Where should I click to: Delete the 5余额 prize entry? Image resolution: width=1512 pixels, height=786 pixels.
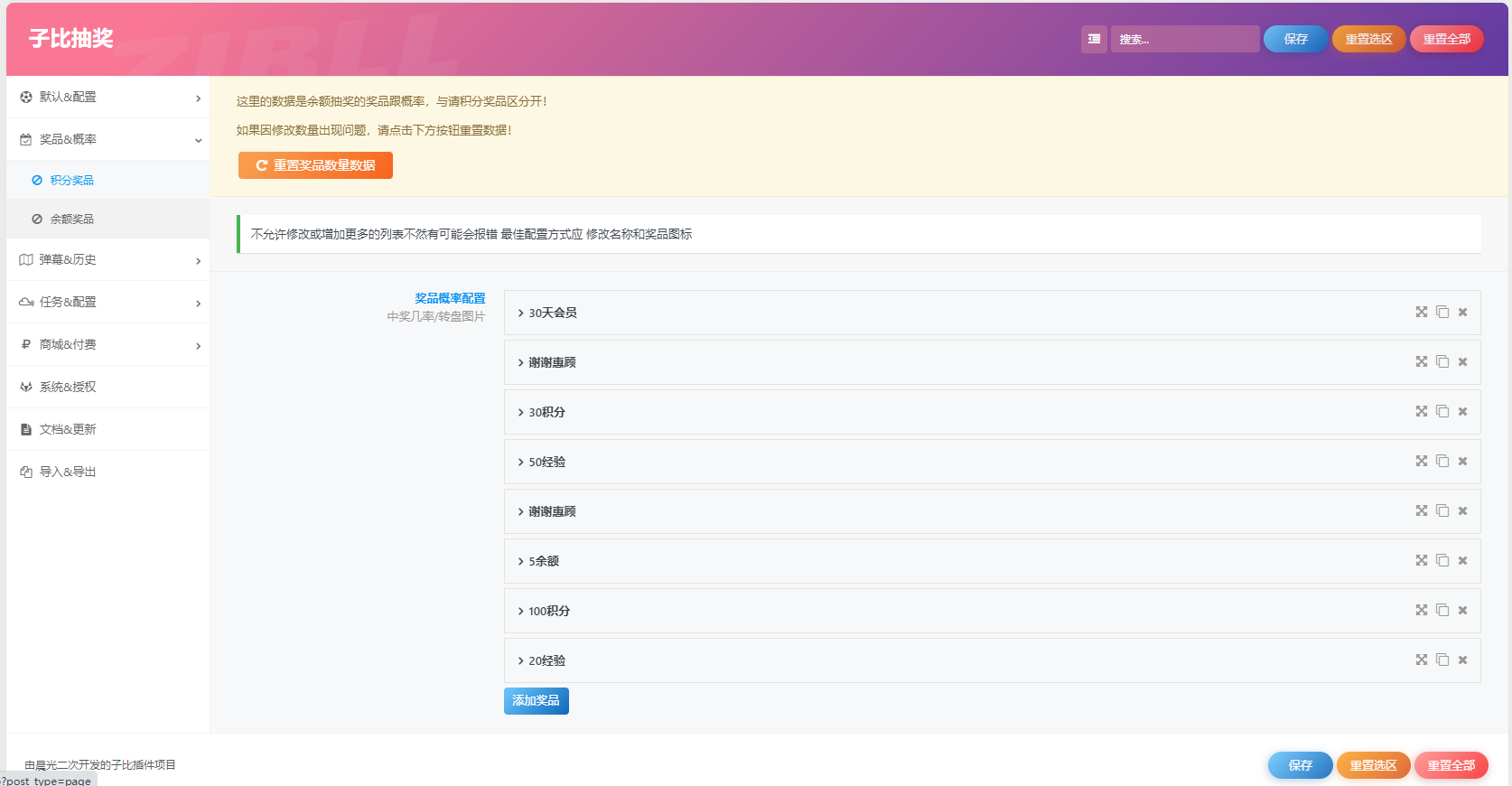1462,561
